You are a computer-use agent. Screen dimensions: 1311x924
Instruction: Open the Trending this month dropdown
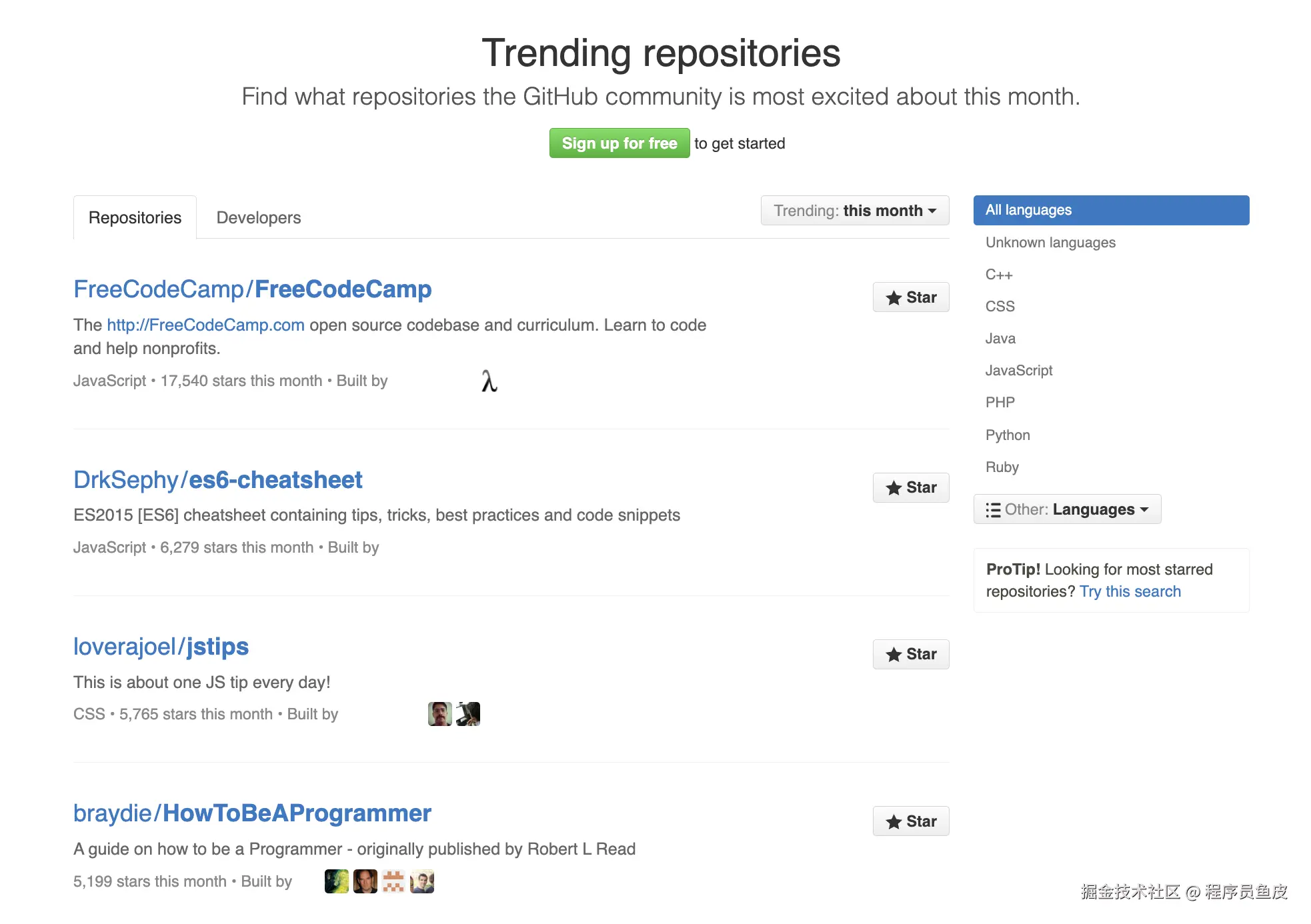click(854, 211)
